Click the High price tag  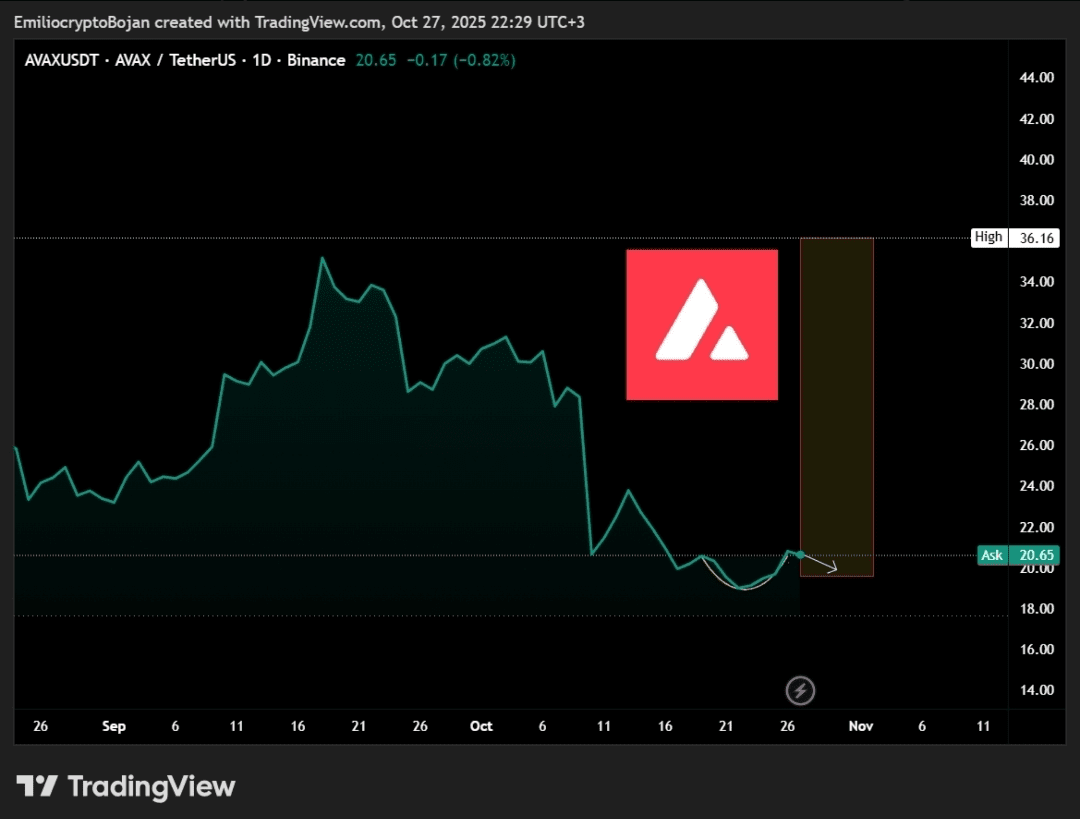click(989, 238)
